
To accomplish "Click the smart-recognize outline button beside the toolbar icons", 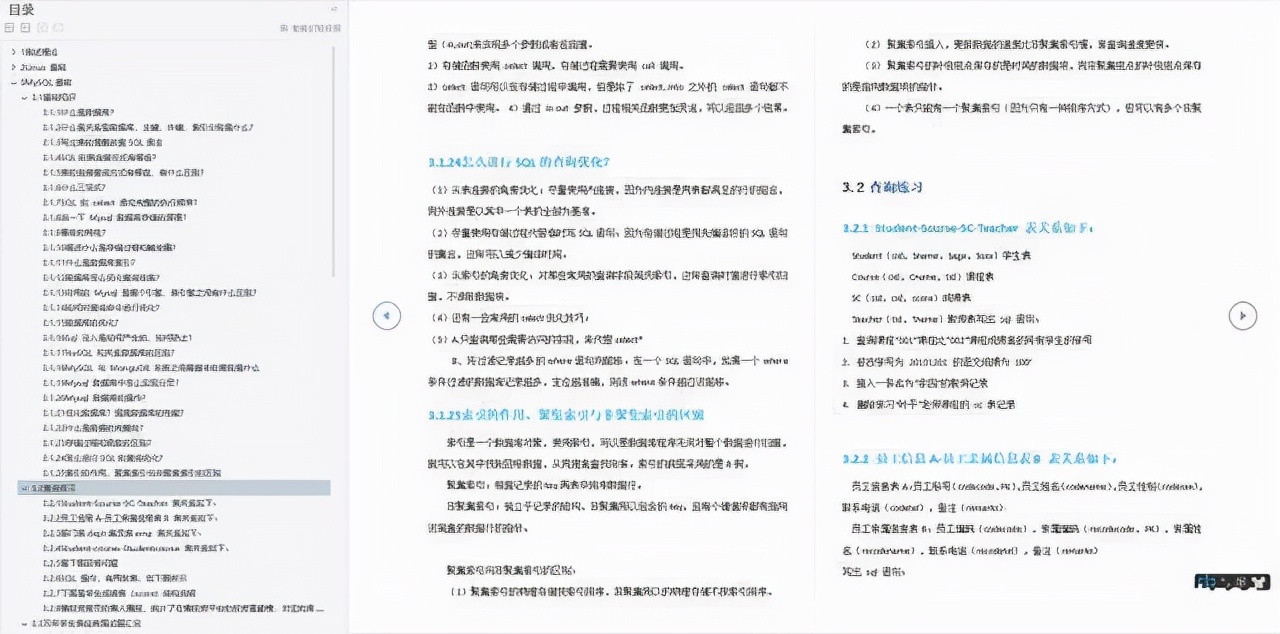I will point(311,28).
